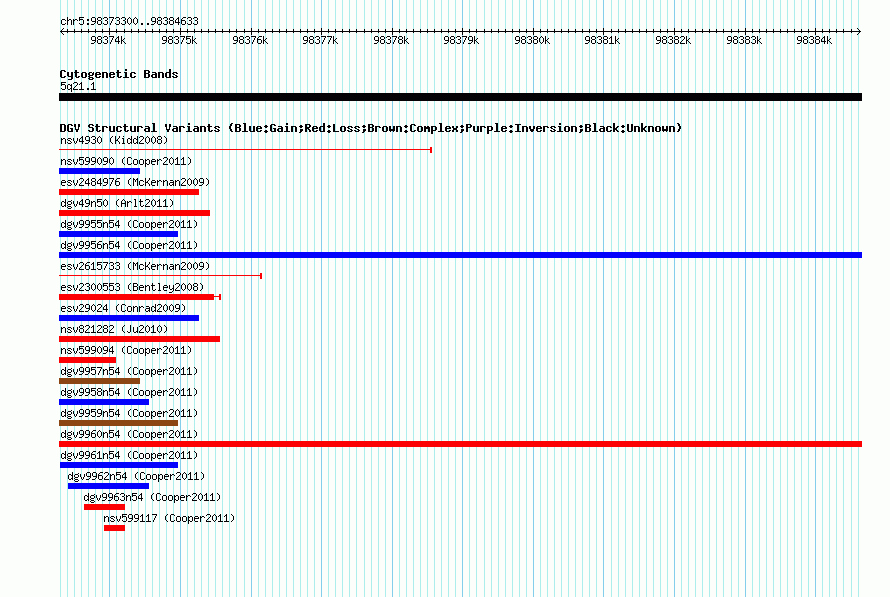Screen dimensions: 890x597
Task: Open dgv9962n54 (Cooper2011) variant label
Action: (x=136, y=476)
